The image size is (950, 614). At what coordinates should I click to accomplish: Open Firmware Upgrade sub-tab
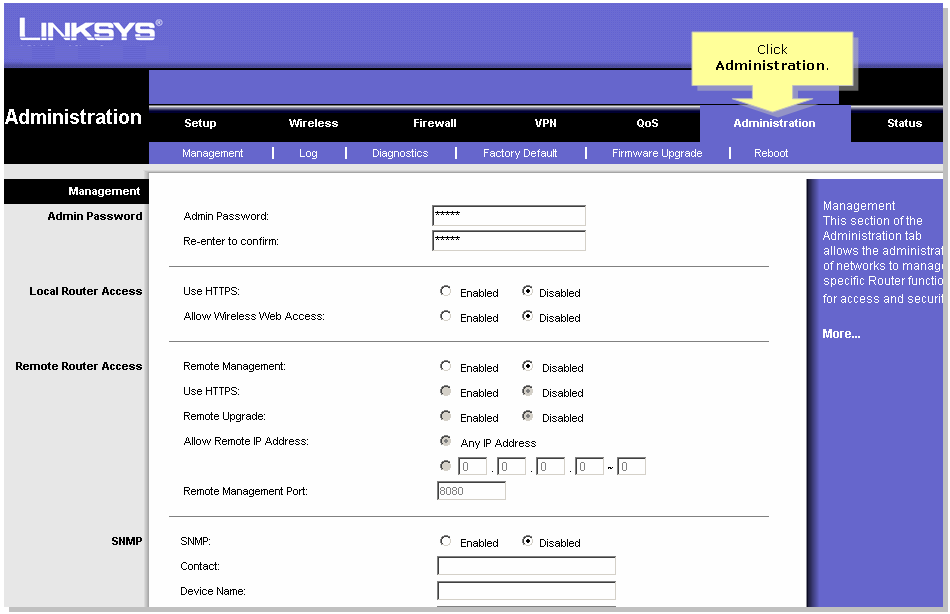[x=657, y=153]
